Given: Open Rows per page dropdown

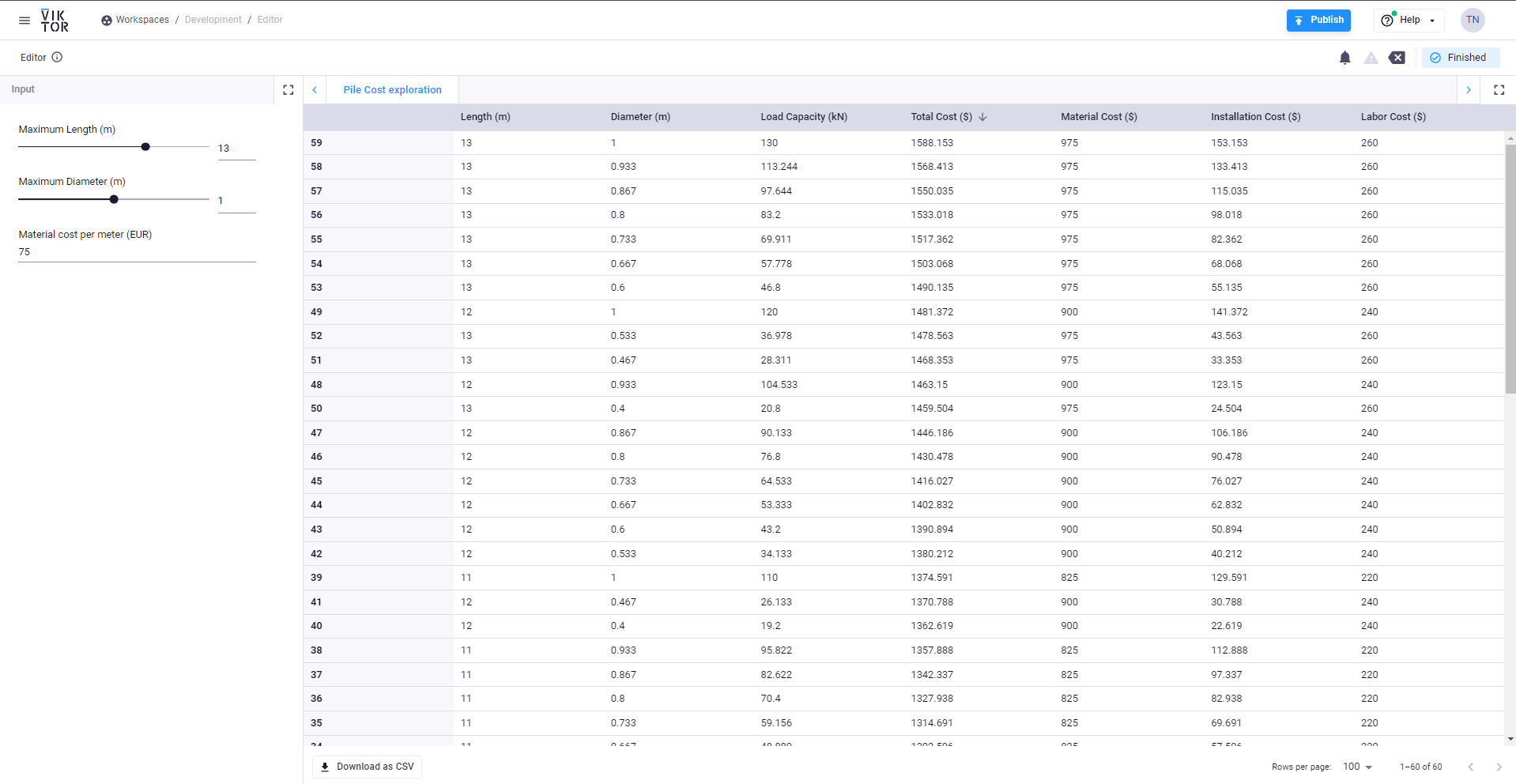Looking at the screenshot, I should 1357,767.
